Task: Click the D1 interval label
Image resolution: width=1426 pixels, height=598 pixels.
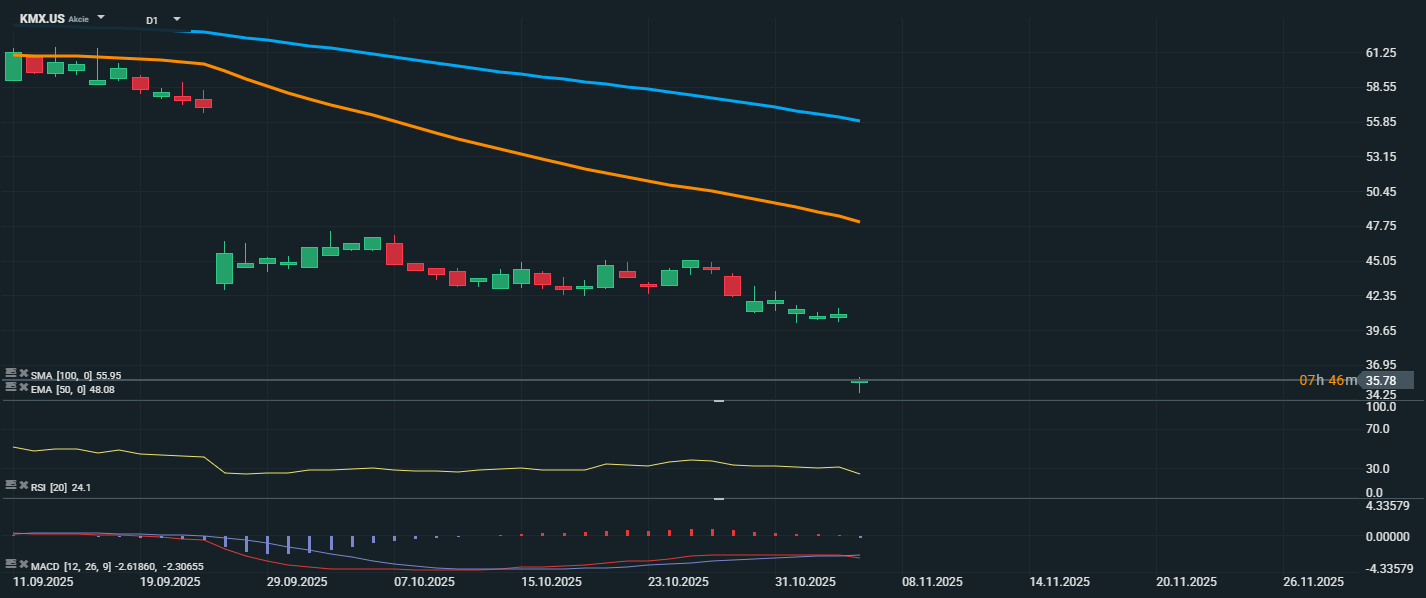Action: point(152,20)
